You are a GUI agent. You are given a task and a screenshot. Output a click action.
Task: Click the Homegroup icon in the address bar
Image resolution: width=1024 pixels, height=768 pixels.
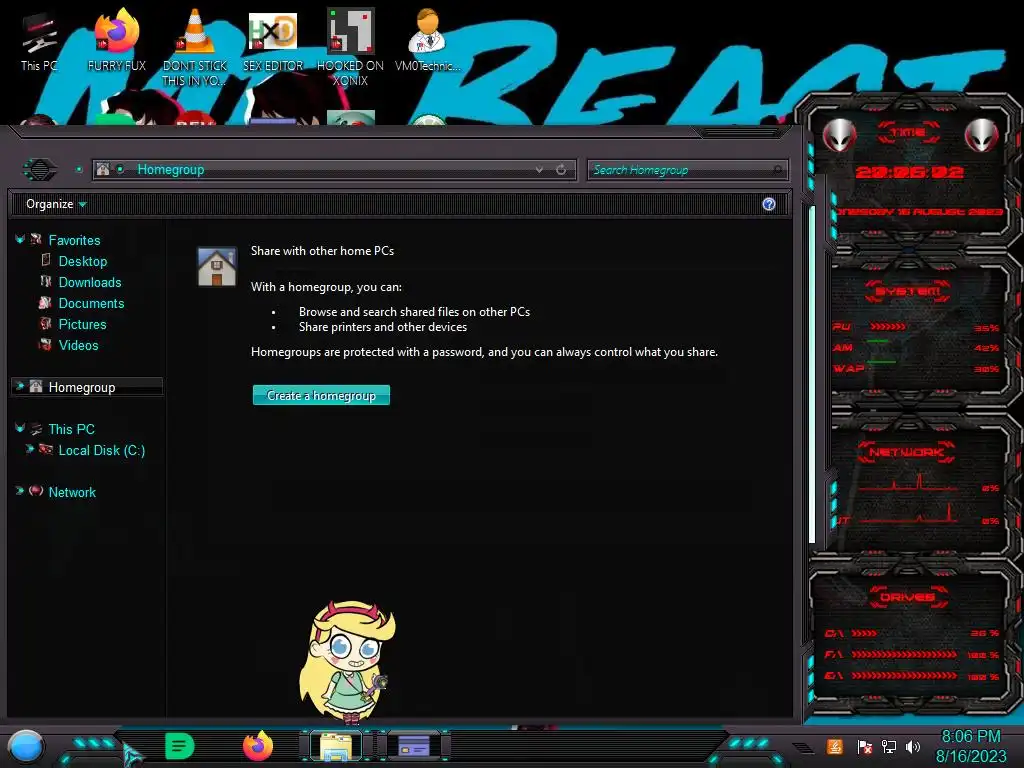click(x=103, y=170)
